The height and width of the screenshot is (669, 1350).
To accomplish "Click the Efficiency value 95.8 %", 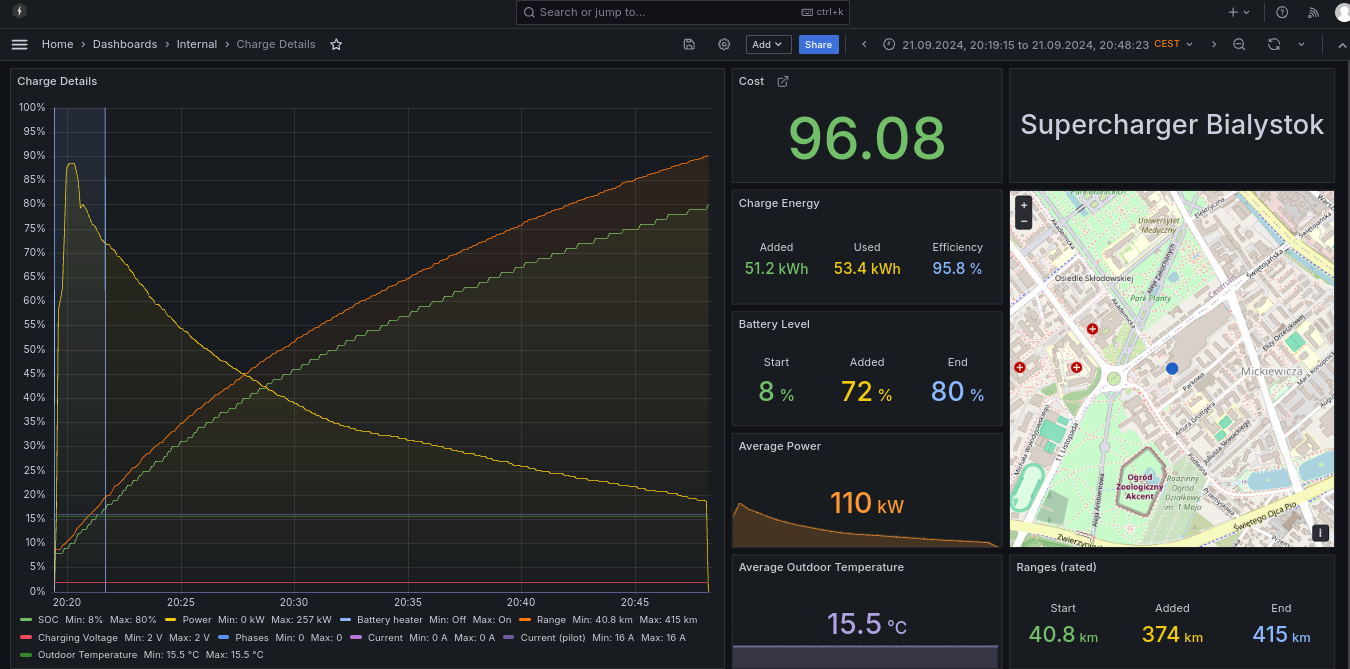I will click(957, 268).
